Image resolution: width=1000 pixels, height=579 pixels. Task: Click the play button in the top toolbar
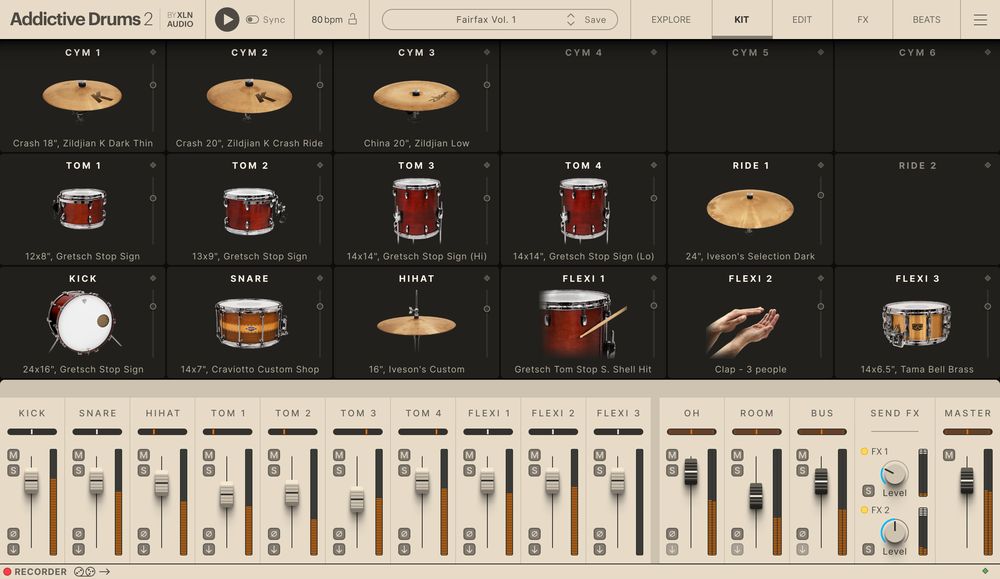[x=229, y=19]
